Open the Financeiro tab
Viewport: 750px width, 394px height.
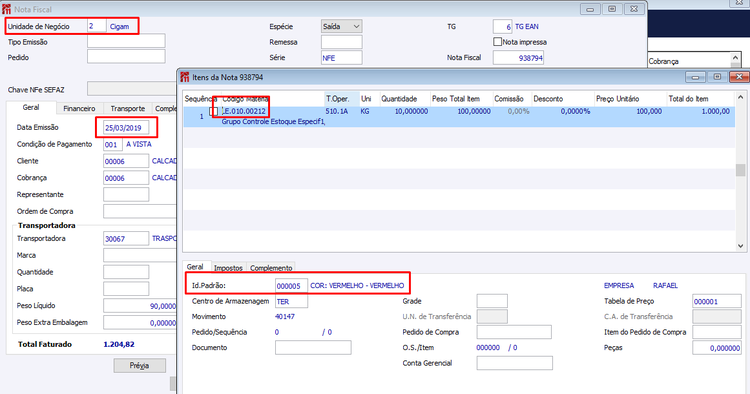79,109
